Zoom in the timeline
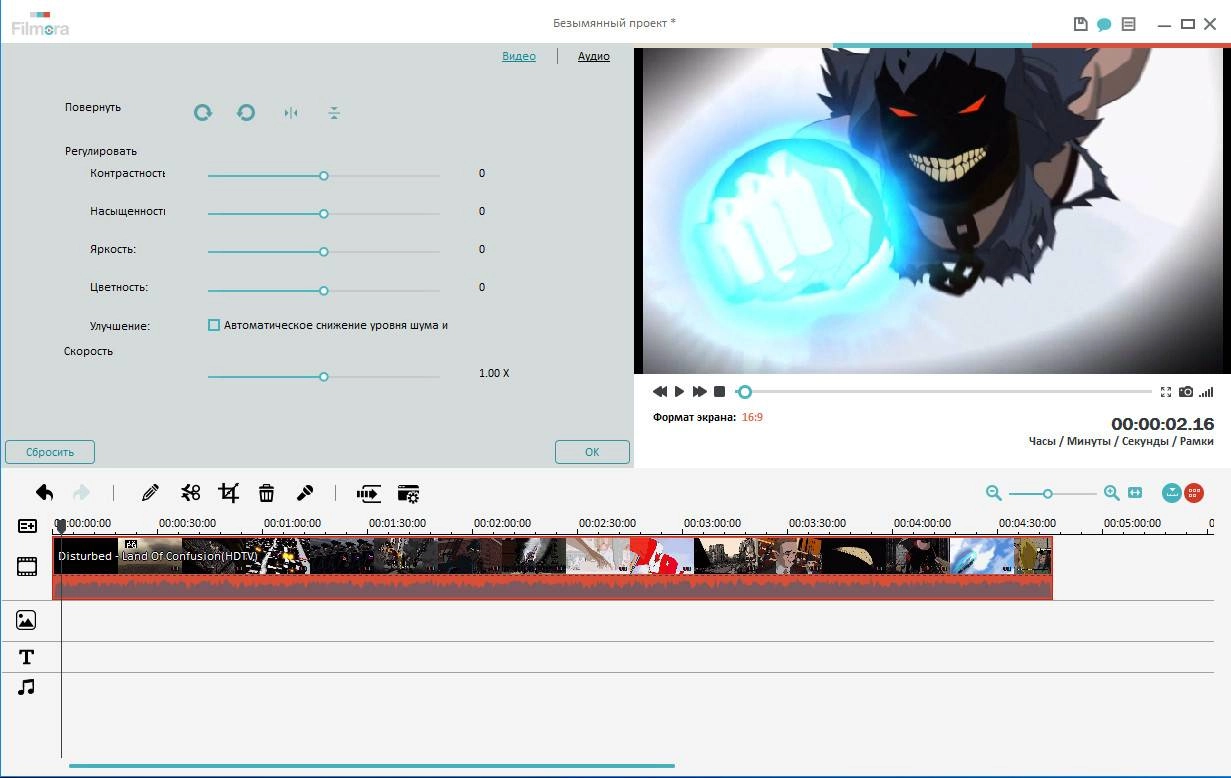This screenshot has height=778, width=1231. point(1111,493)
